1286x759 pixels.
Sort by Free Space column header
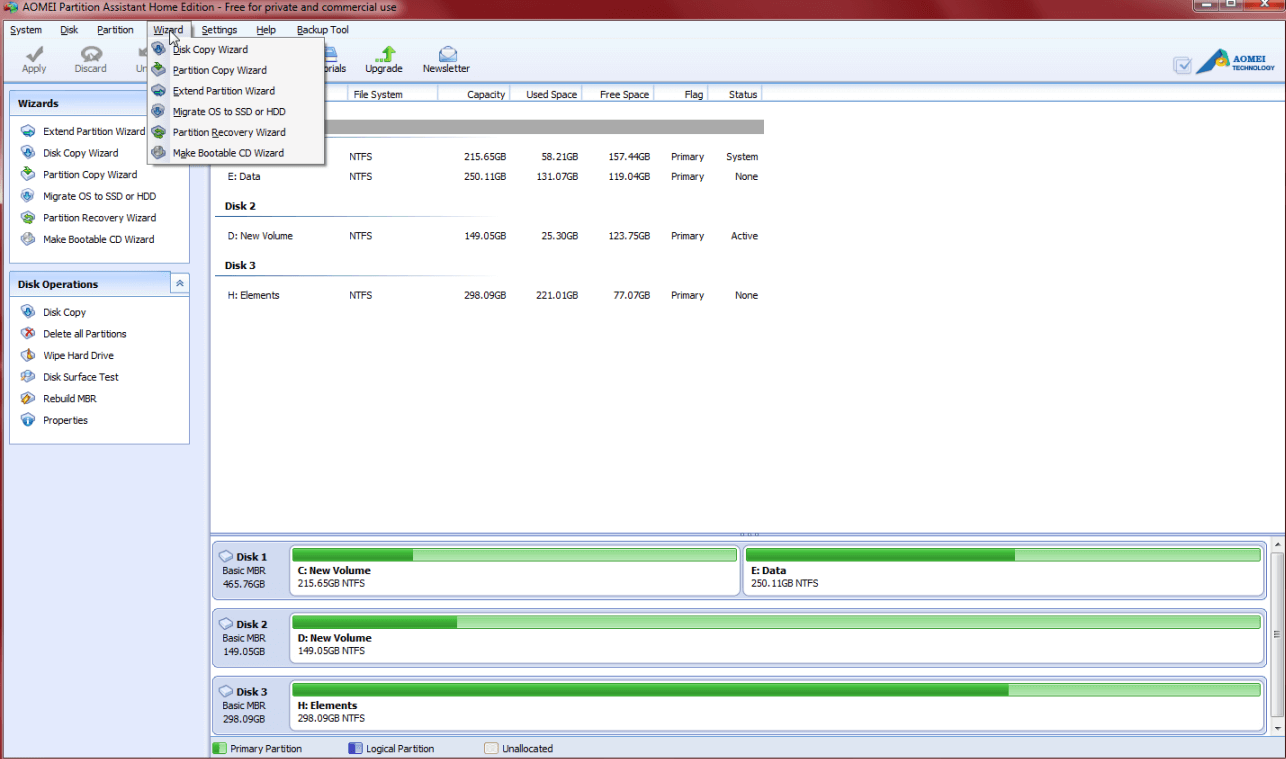619,94
